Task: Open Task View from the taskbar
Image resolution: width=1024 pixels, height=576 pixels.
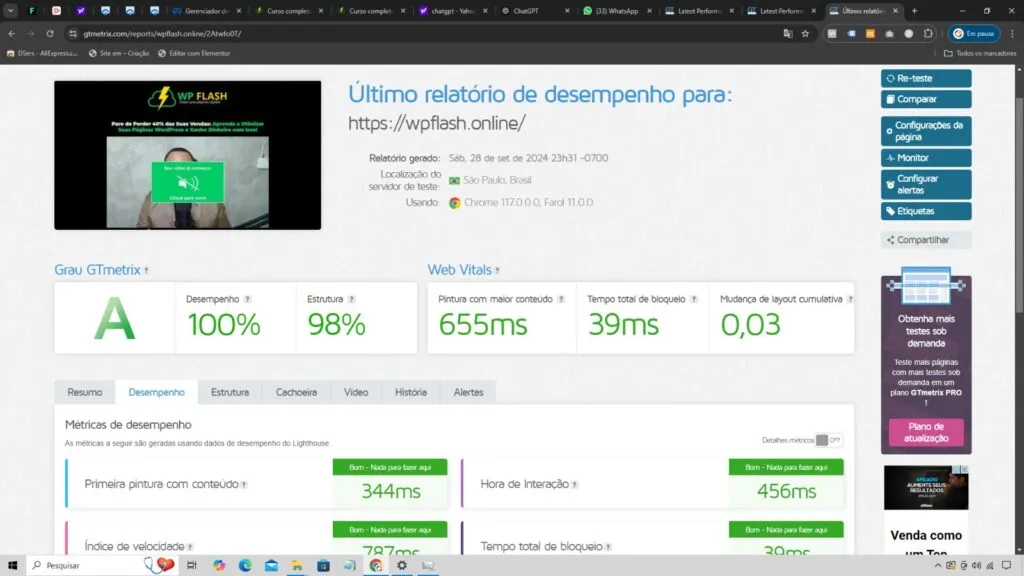Action: click(x=191, y=565)
